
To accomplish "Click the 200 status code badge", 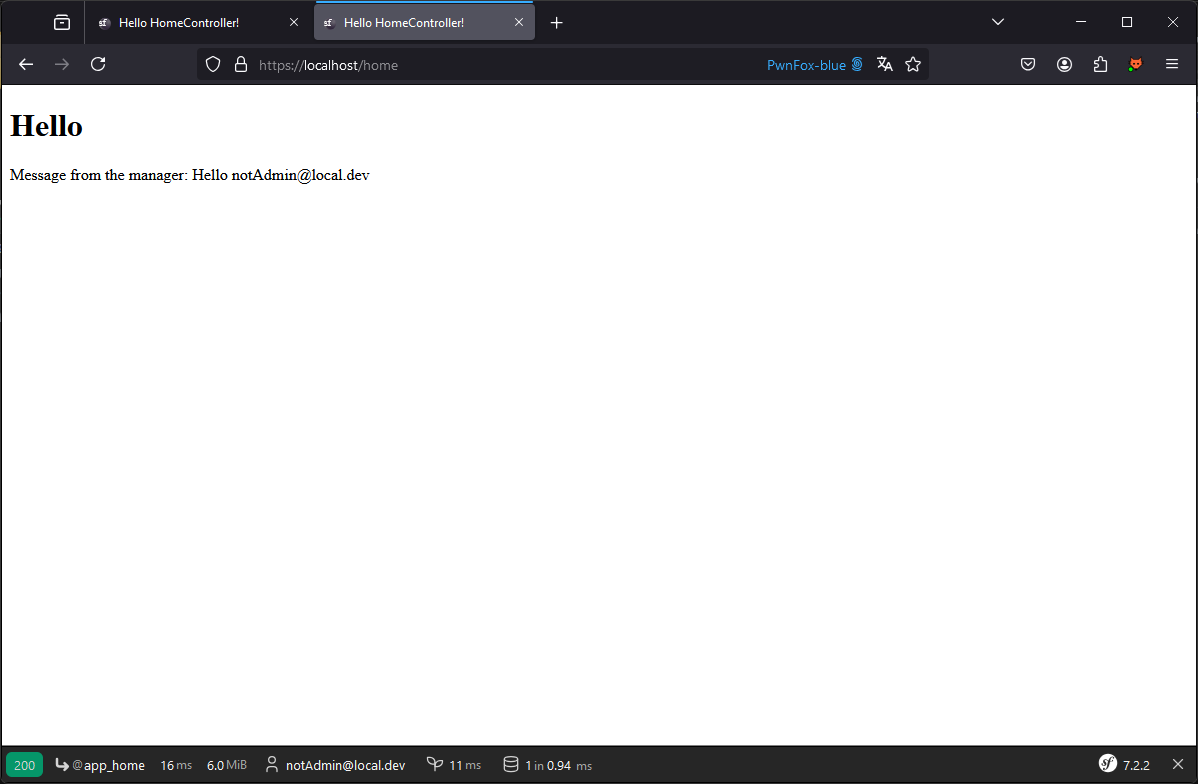I will pyautogui.click(x=24, y=765).
